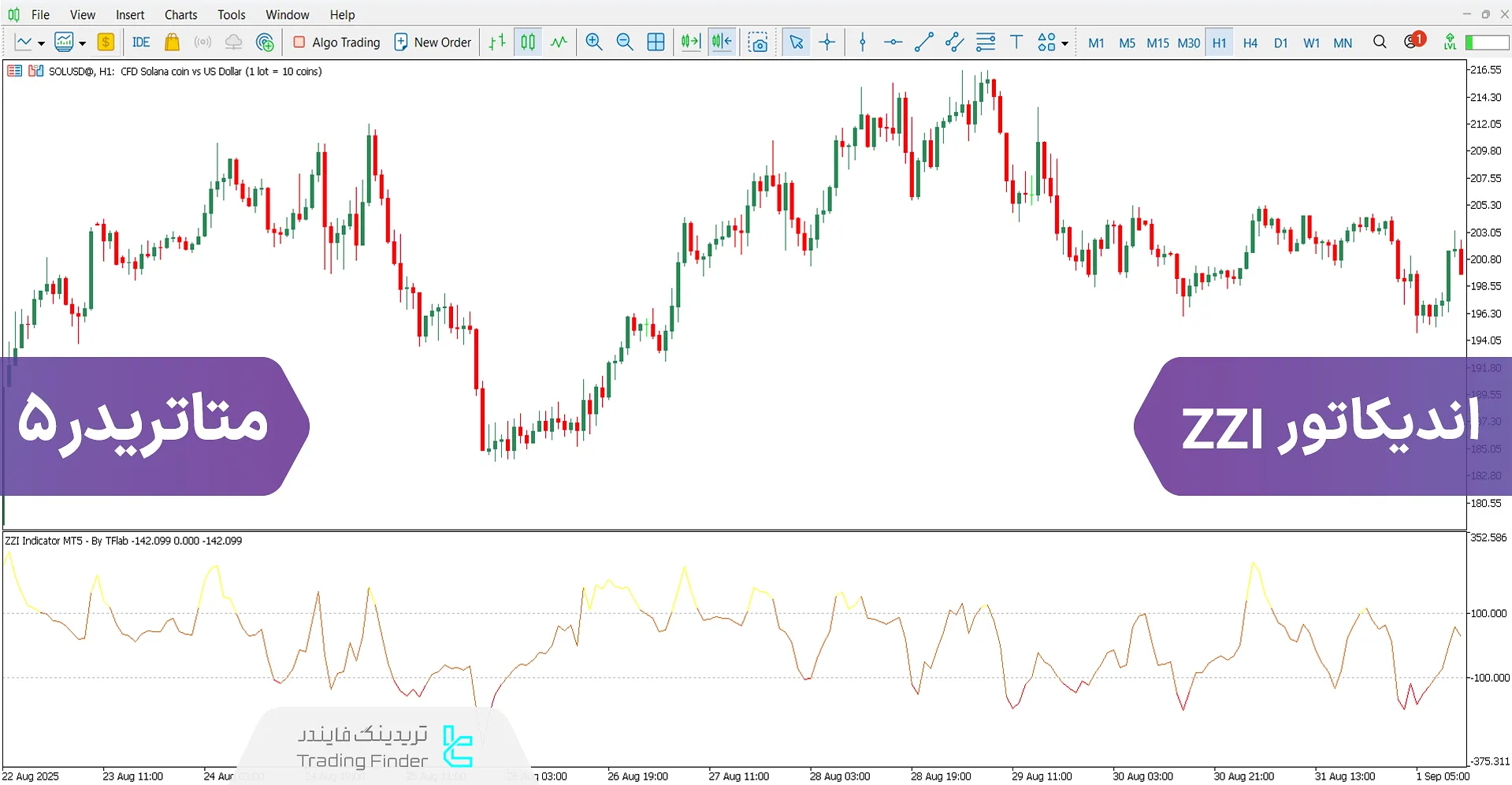Draw a trendline on the chart
Image resolution: width=1512 pixels, height=785 pixels.
(x=923, y=43)
